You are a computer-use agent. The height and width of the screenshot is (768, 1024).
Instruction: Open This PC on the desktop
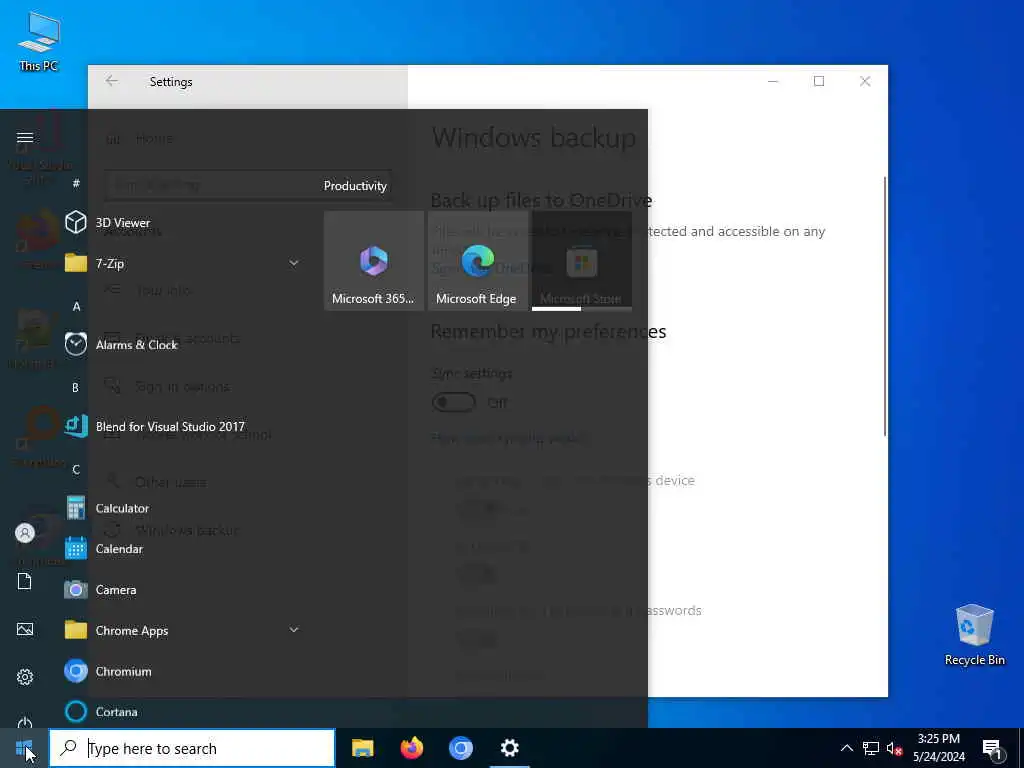coord(39,42)
